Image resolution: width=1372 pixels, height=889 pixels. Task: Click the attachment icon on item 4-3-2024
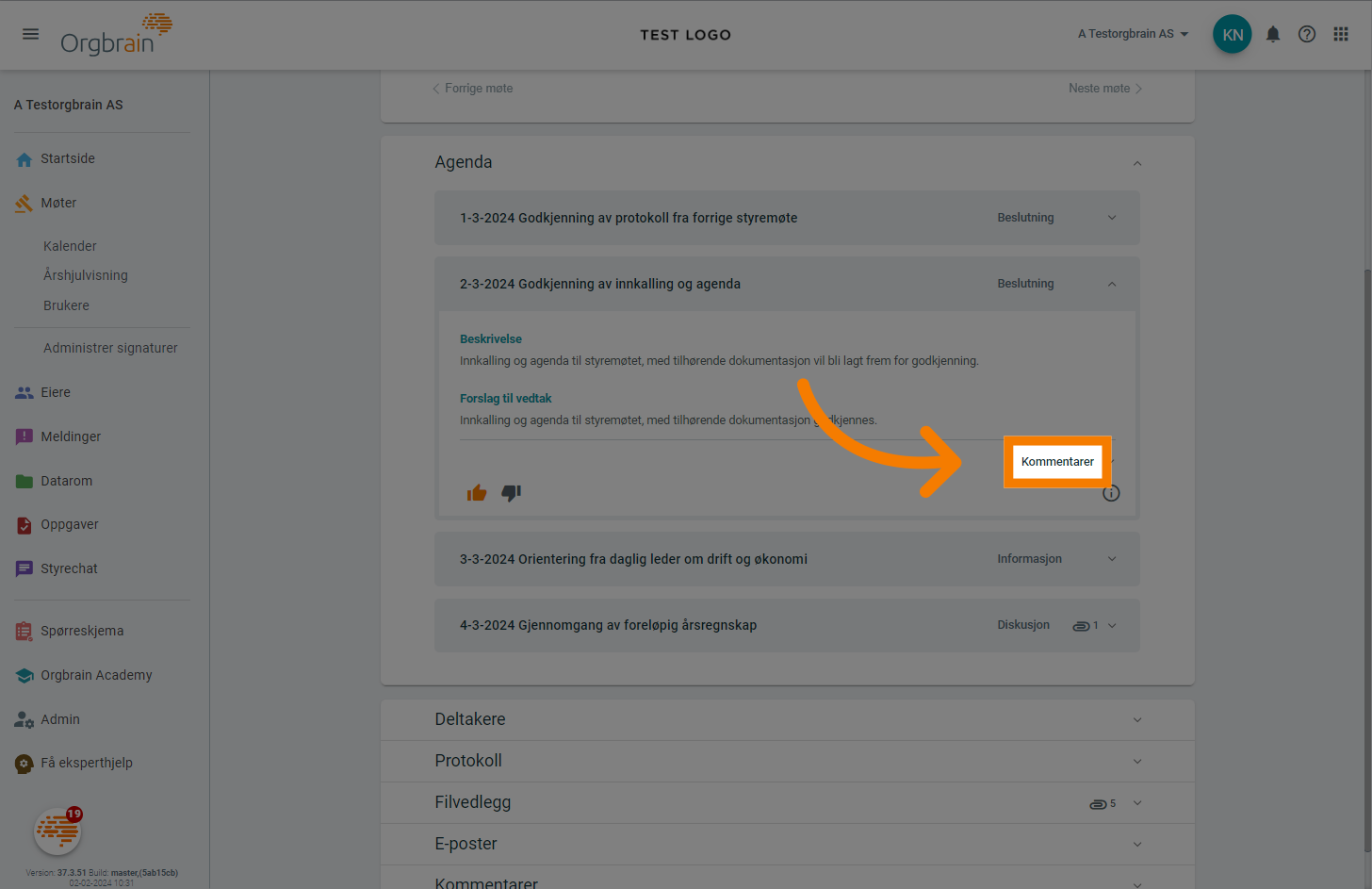pos(1083,626)
